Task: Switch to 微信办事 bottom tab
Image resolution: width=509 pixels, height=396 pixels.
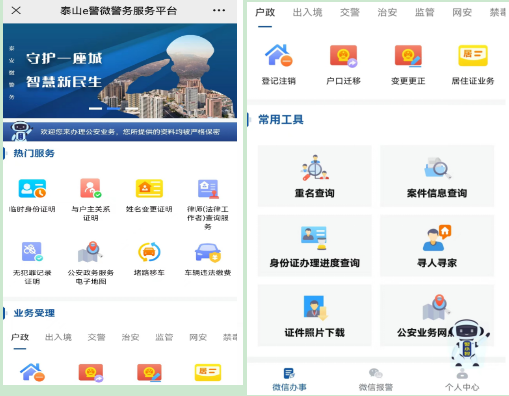Action: [x=289, y=379]
